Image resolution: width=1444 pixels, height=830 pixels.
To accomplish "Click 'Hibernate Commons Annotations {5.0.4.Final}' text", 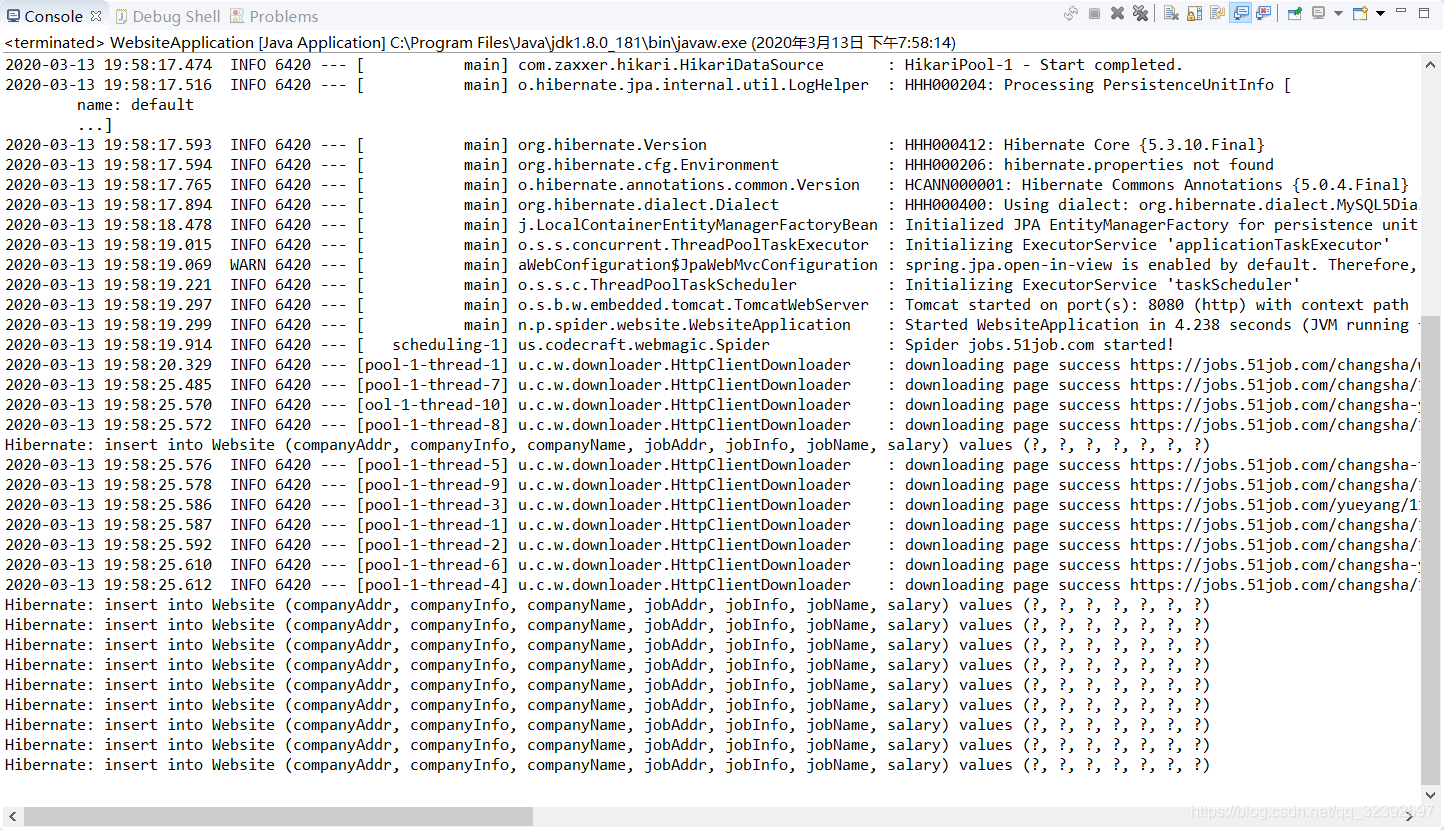I will coord(1215,184).
